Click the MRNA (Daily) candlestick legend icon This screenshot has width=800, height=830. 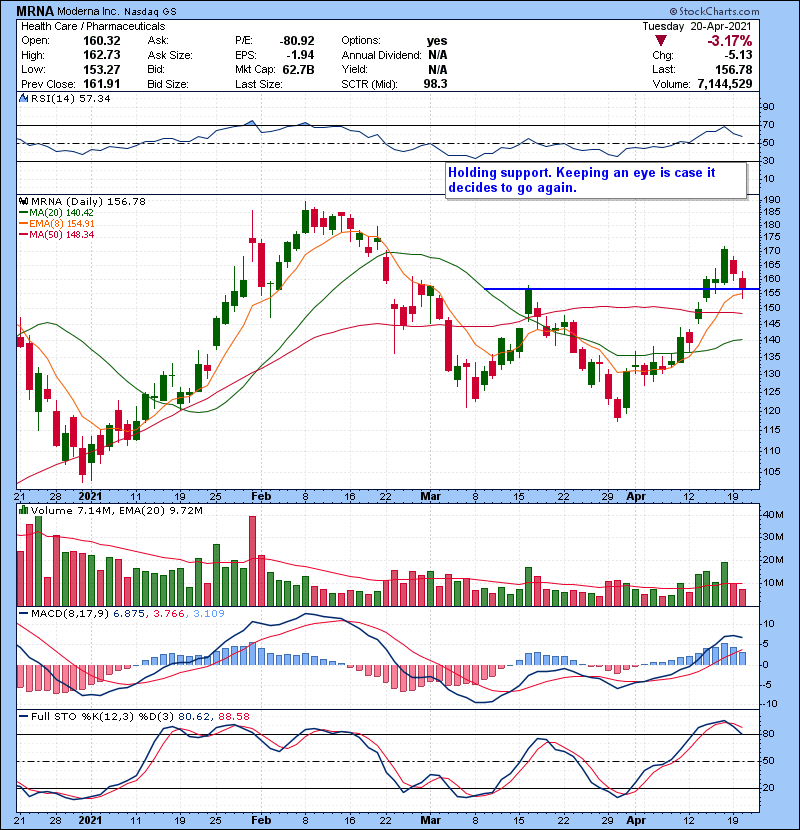click(24, 201)
